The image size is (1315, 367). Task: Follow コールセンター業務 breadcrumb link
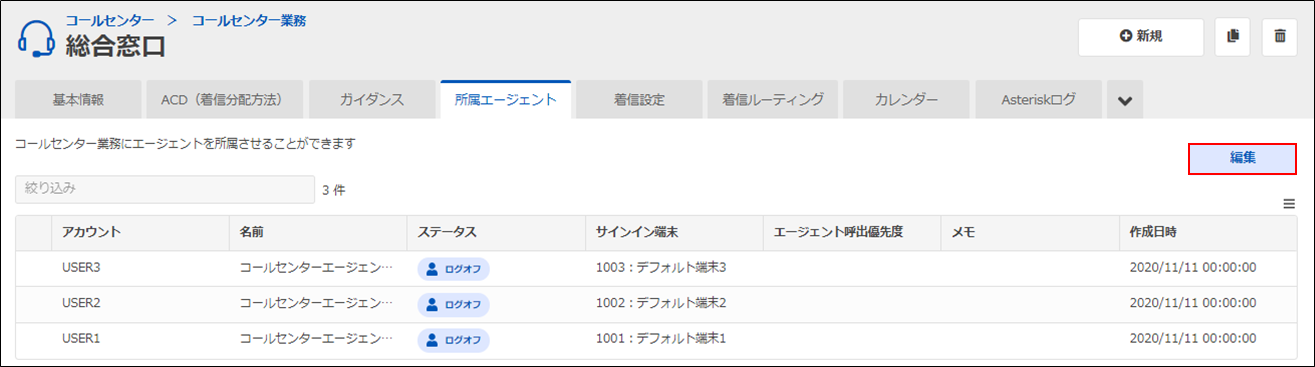click(x=249, y=19)
